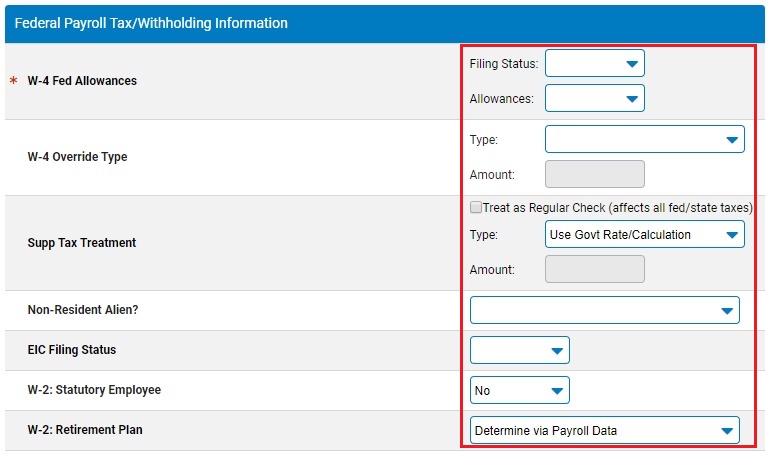
Task: Open the Use Govt Rate/Calculation dropdown
Action: pos(644,234)
